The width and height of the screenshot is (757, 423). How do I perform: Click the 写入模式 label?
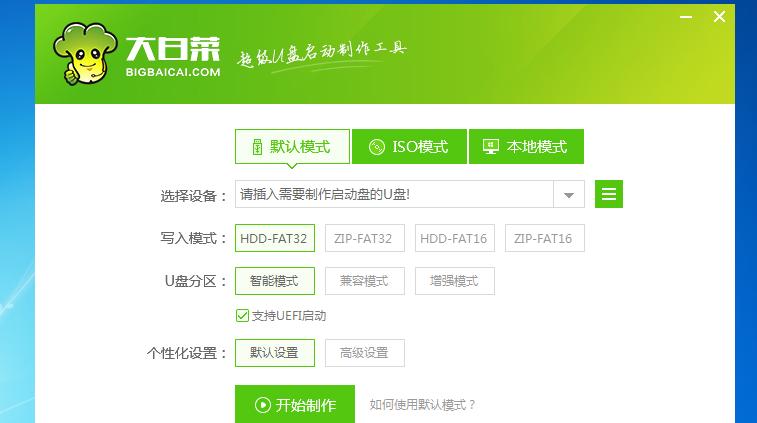click(193, 239)
